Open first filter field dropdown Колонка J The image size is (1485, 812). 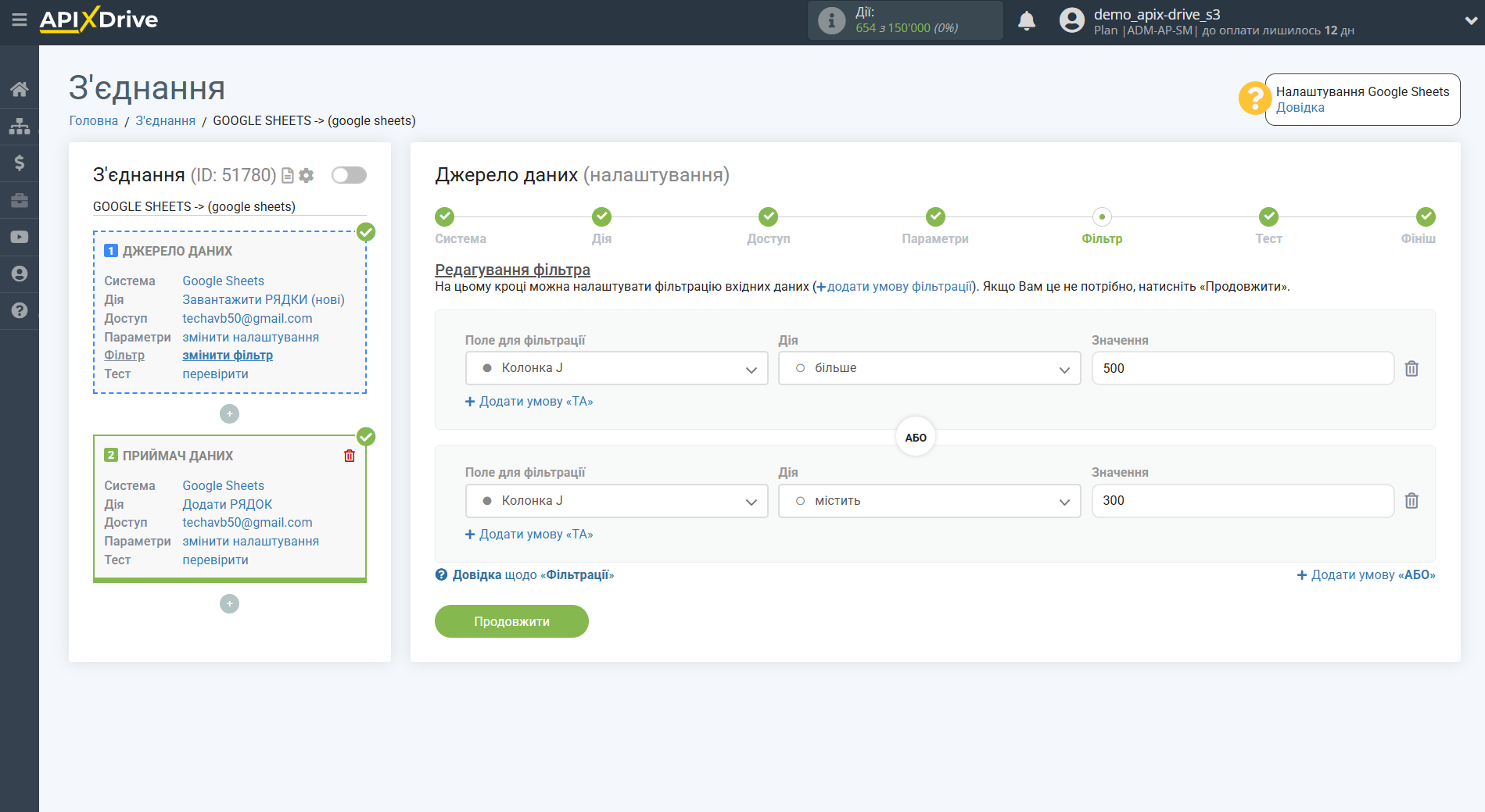point(616,368)
